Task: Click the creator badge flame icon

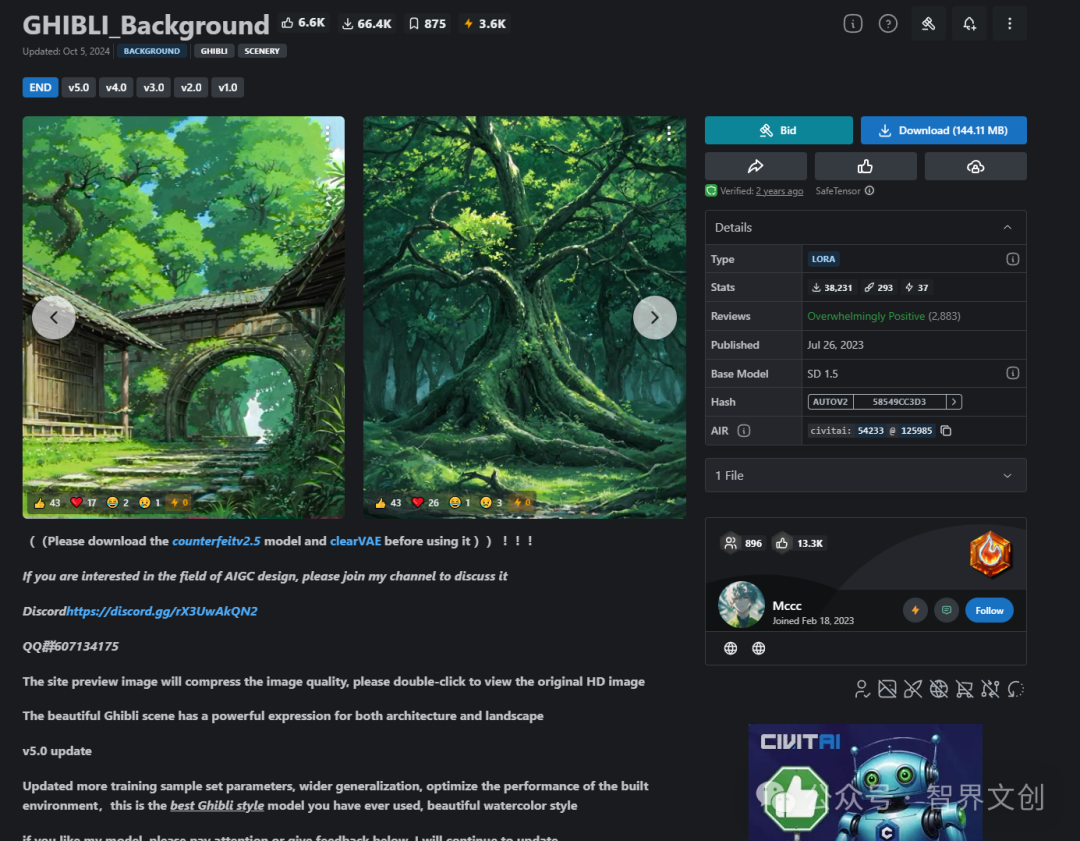Action: (x=990, y=553)
